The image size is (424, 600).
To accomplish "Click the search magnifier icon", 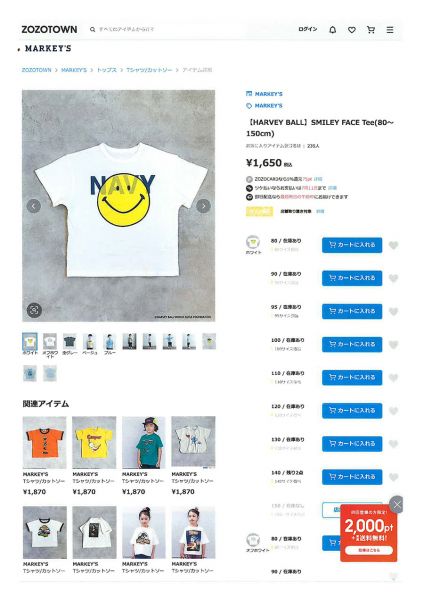I will click(x=93, y=29).
